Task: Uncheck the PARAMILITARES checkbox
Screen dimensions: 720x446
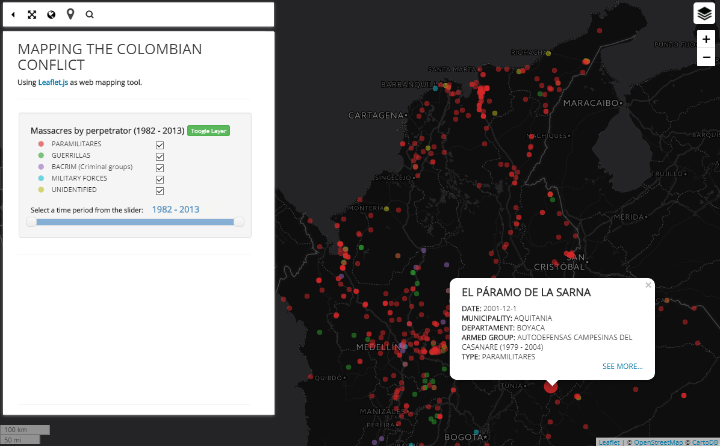Action: tap(160, 145)
